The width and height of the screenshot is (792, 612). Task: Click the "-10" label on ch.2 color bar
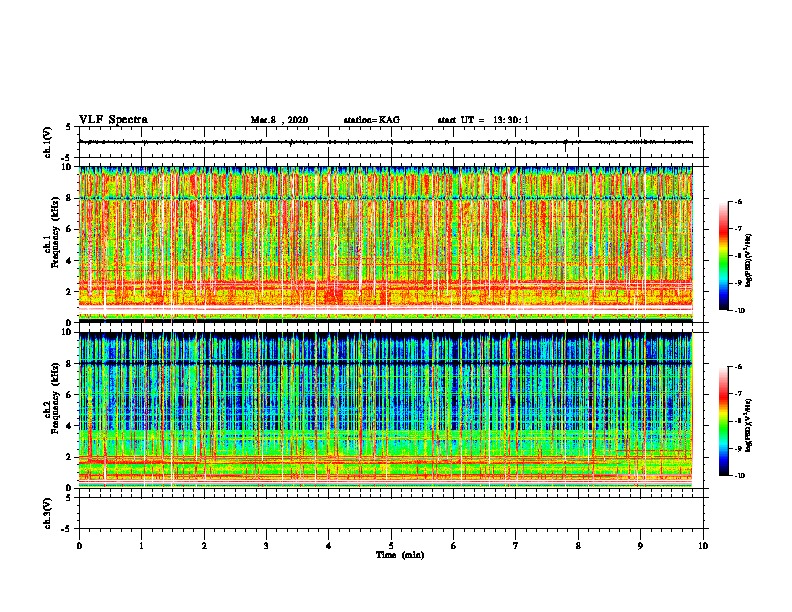pyautogui.click(x=739, y=476)
